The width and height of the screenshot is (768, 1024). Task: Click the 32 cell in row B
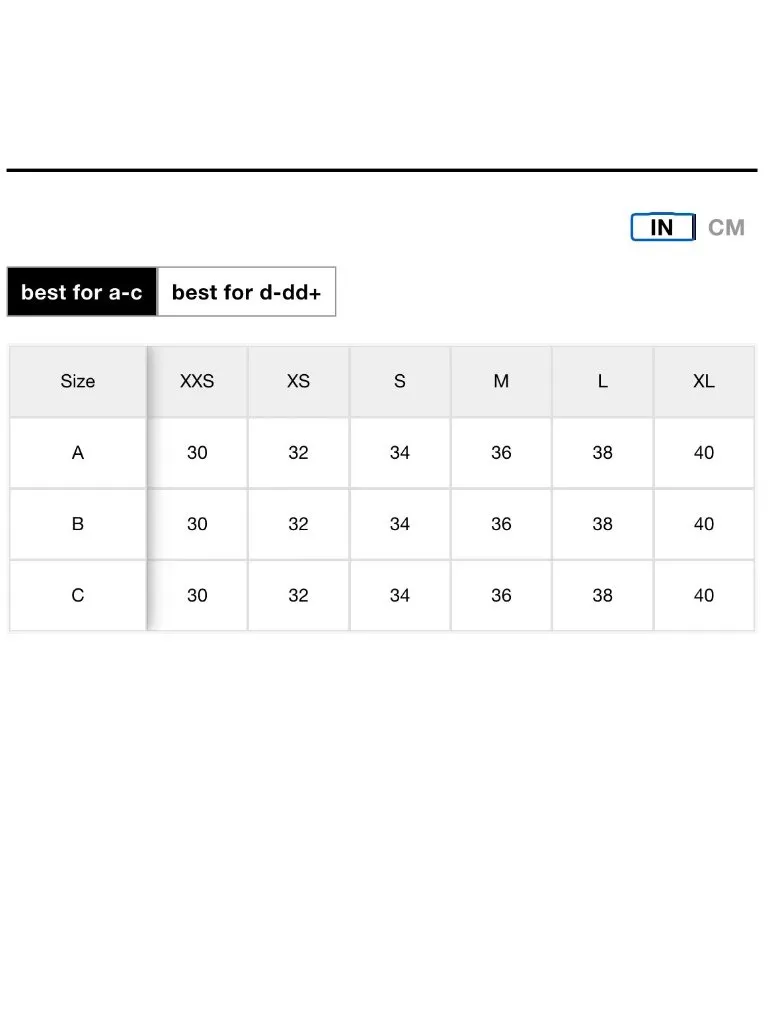(298, 524)
